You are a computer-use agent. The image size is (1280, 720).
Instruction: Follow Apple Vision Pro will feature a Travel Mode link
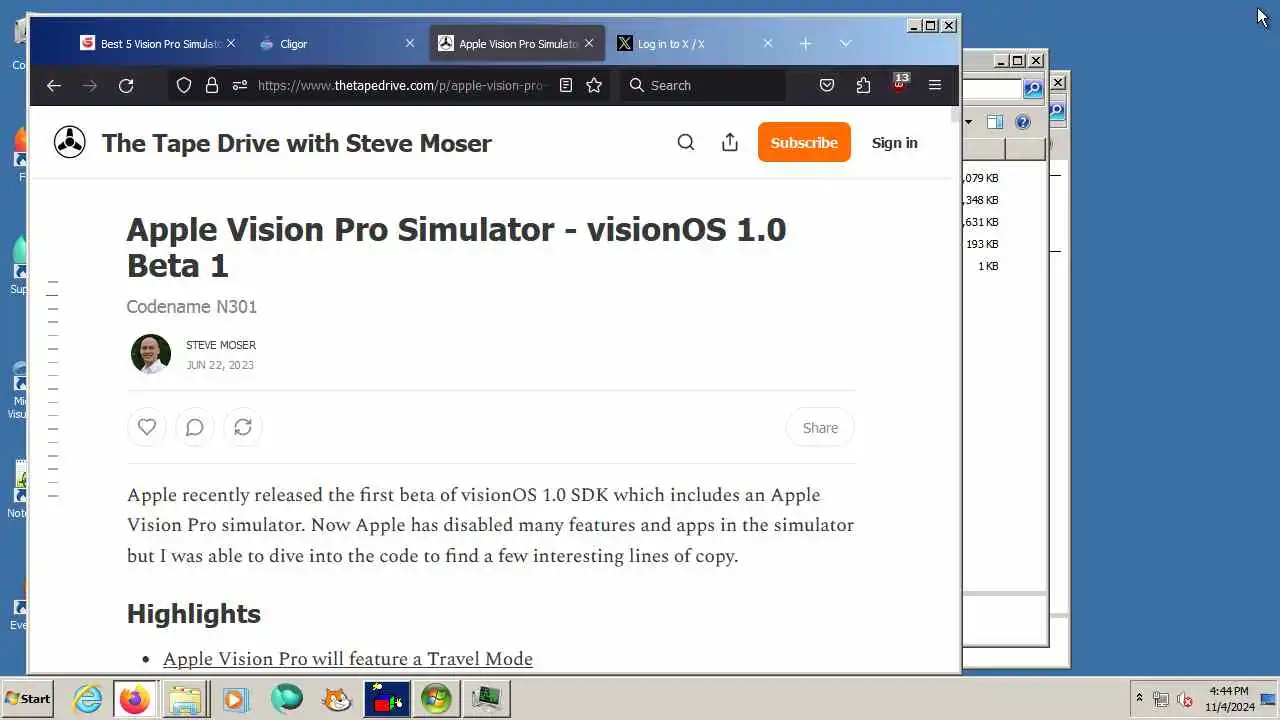pos(348,659)
